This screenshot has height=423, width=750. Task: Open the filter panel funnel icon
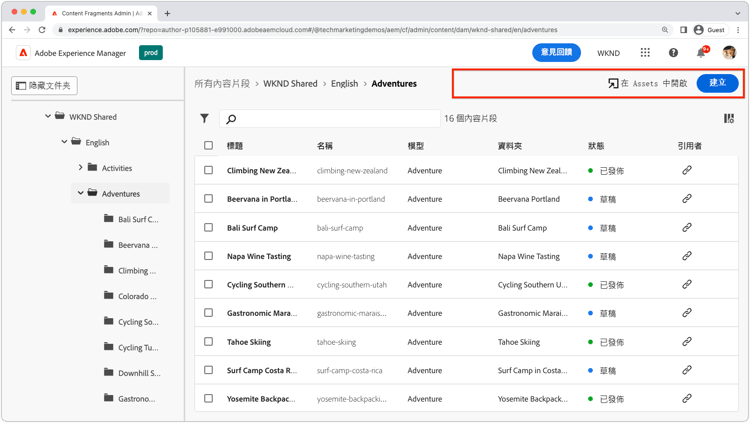click(x=204, y=118)
